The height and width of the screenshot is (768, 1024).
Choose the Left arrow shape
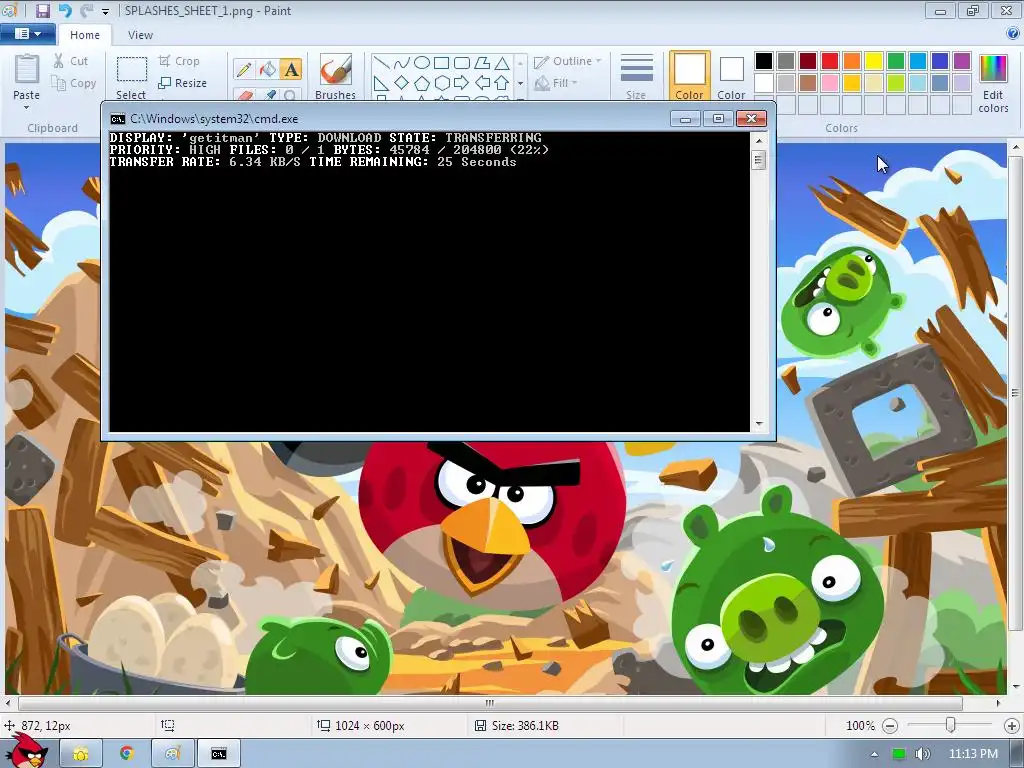click(x=482, y=83)
